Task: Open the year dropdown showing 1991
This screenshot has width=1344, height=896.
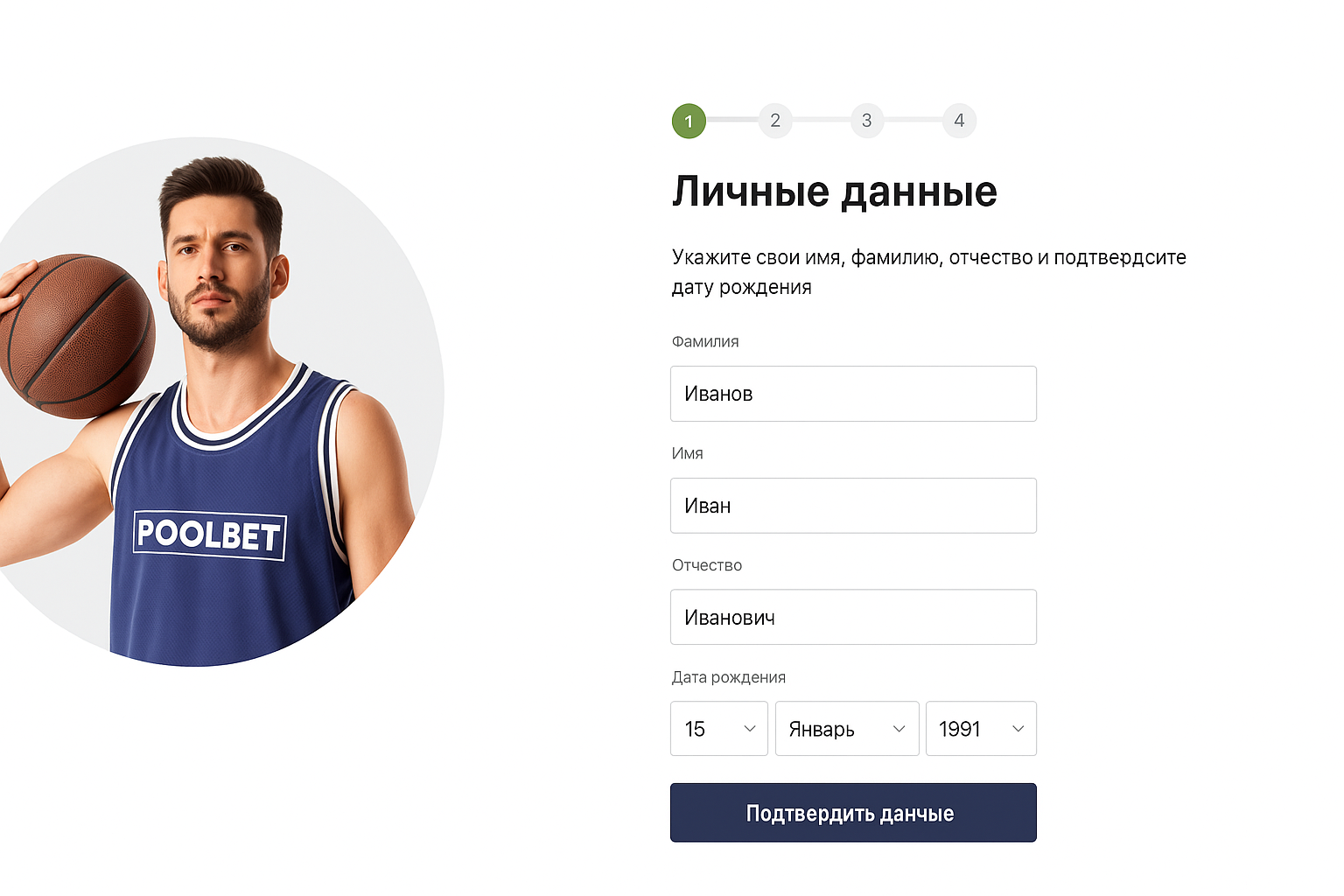Action: coord(981,729)
